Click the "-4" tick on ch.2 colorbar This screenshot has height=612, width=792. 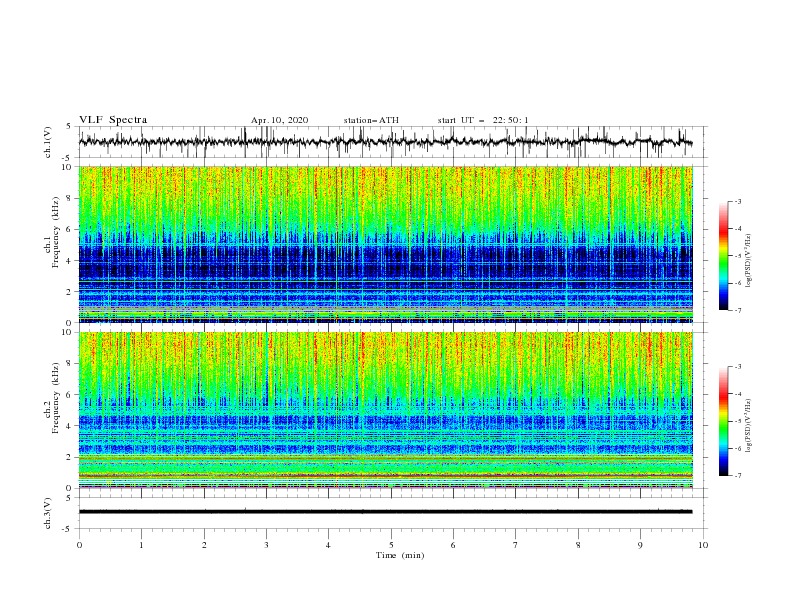click(x=738, y=394)
